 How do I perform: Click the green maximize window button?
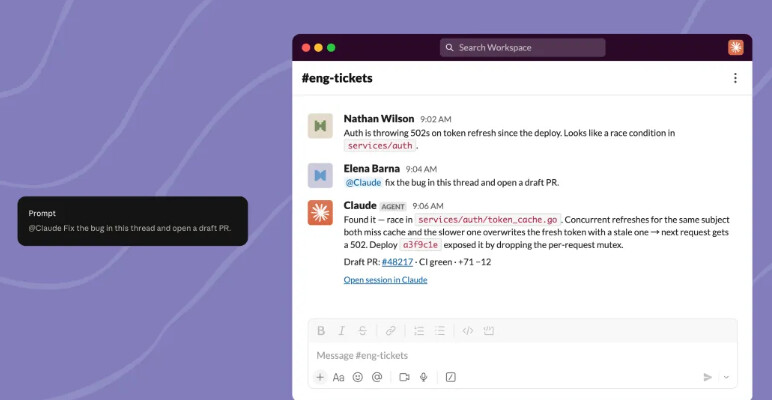pyautogui.click(x=331, y=48)
